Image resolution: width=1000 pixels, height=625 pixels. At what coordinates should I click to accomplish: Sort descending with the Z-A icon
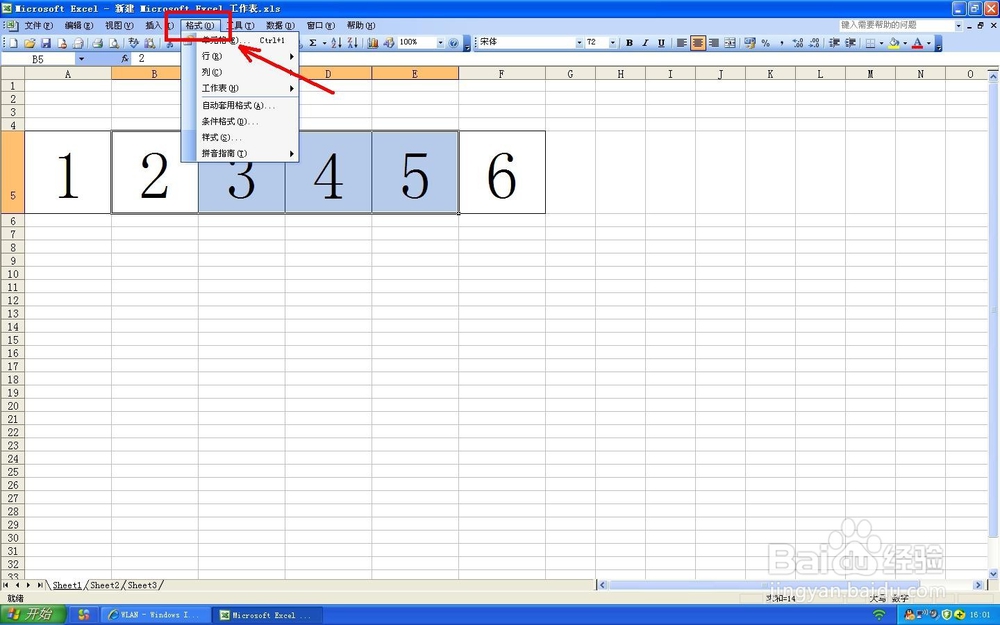[352, 43]
